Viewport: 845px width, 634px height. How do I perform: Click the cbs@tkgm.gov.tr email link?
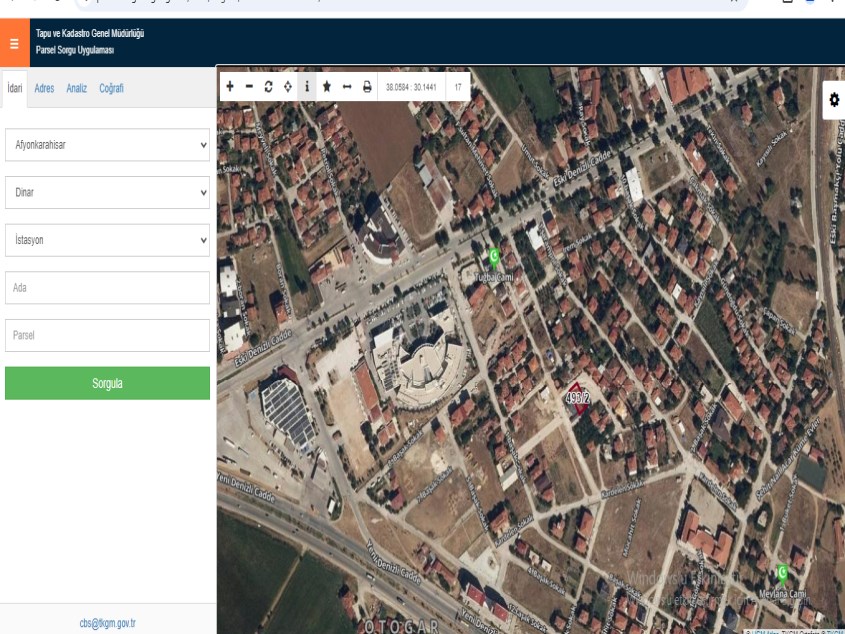tap(108, 623)
